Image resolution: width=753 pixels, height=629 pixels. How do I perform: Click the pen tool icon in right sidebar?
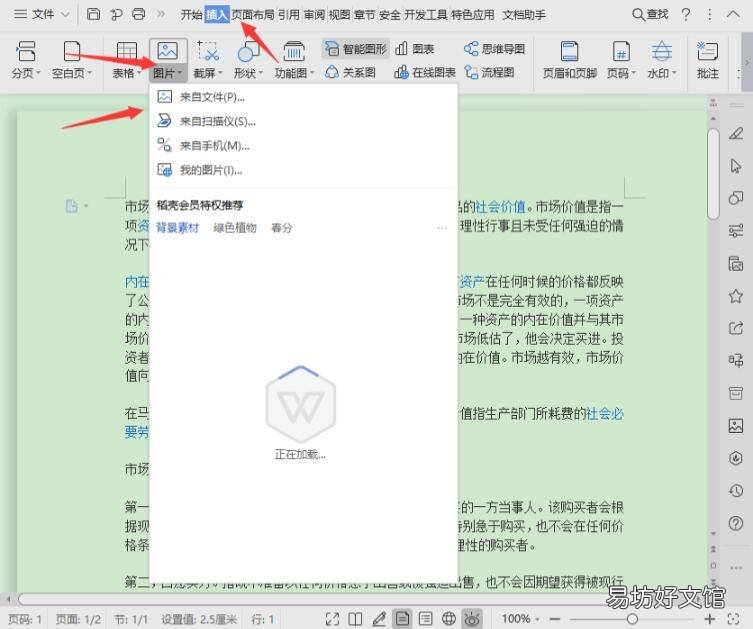point(735,133)
